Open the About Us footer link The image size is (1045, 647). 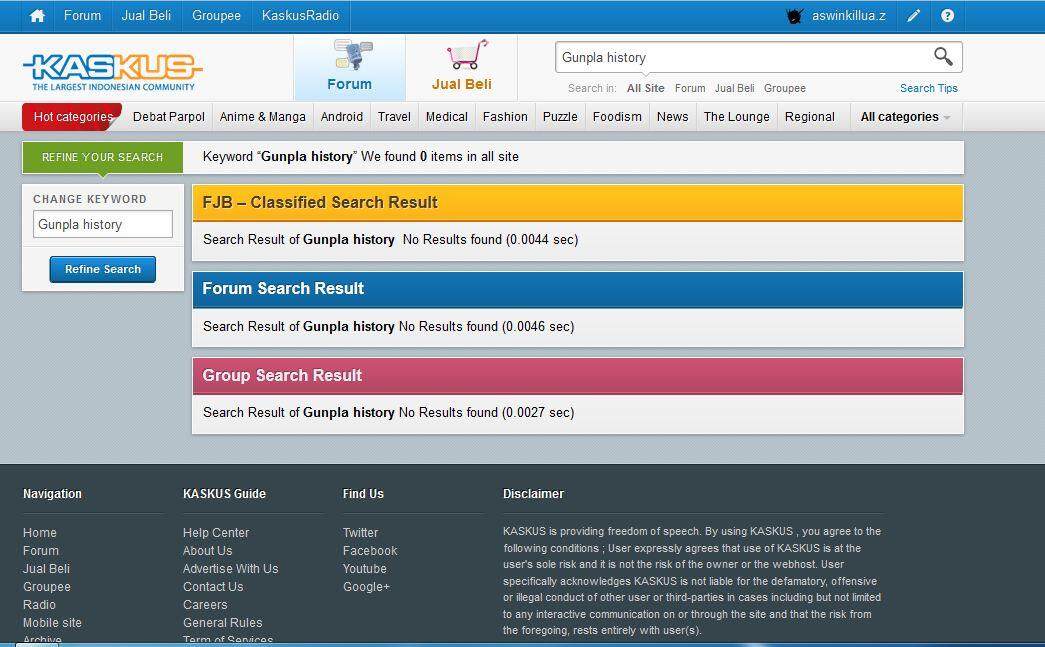207,550
